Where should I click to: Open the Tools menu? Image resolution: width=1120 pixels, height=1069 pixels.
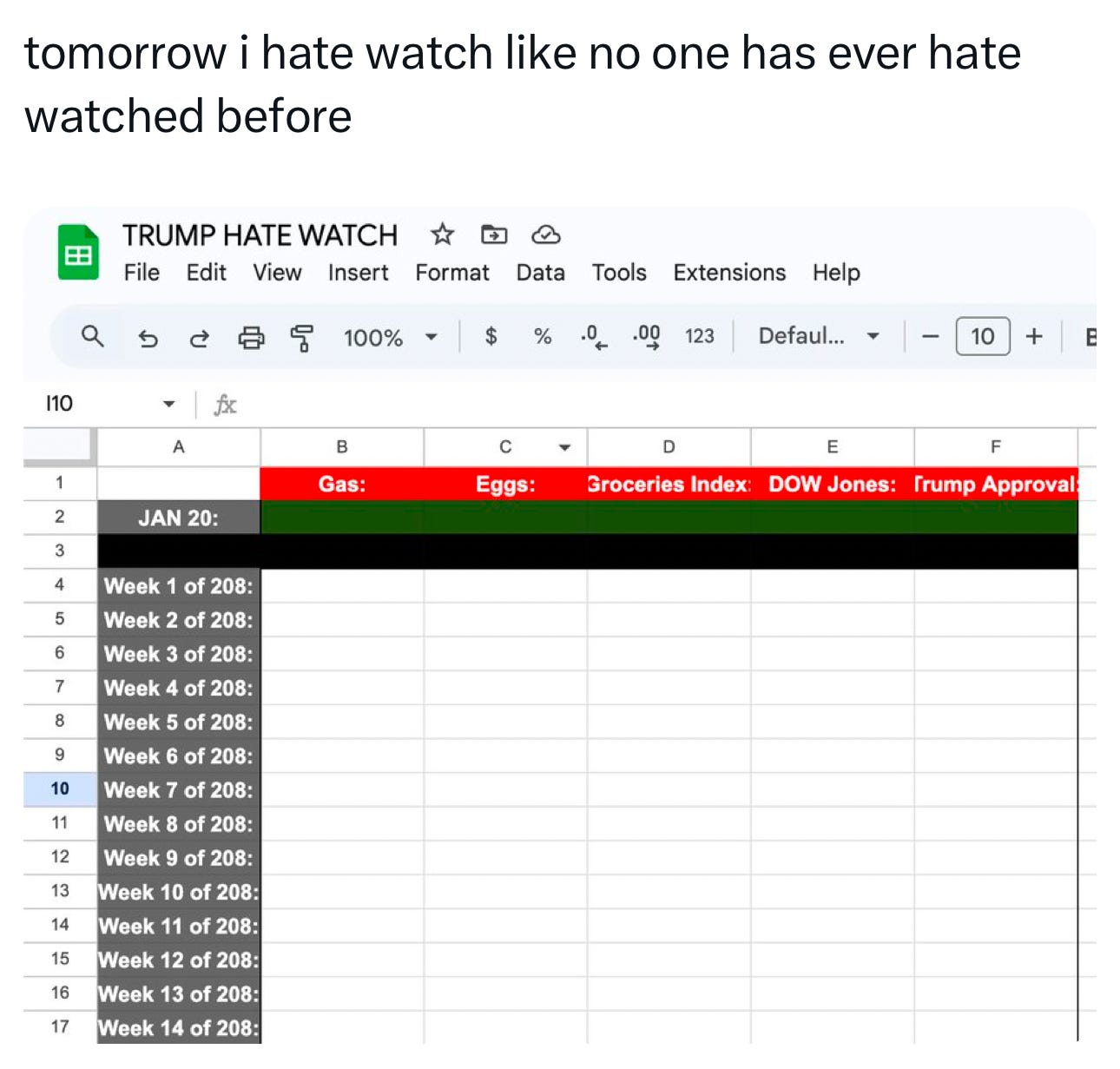point(619,273)
